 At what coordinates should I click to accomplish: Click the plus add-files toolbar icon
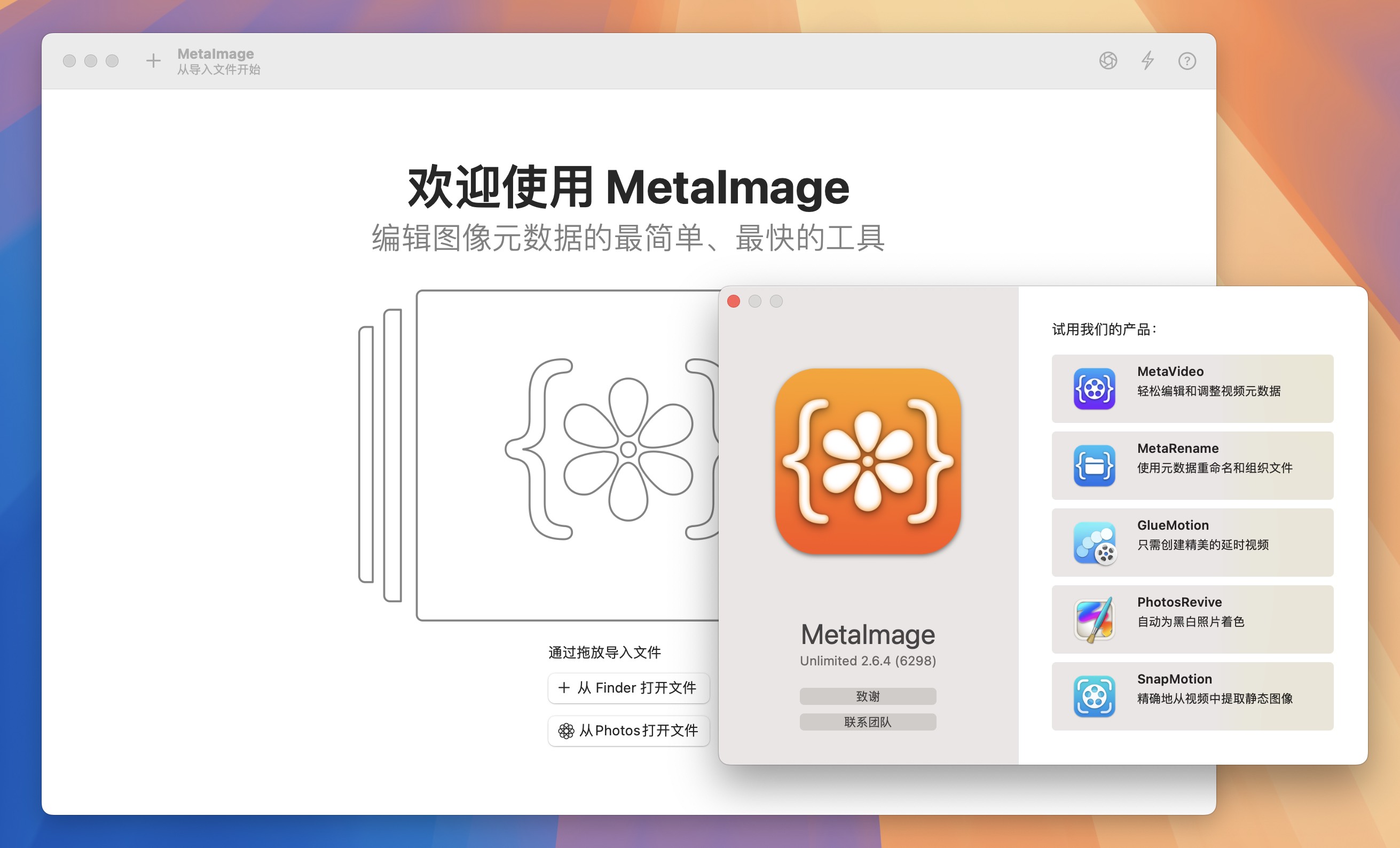153,61
